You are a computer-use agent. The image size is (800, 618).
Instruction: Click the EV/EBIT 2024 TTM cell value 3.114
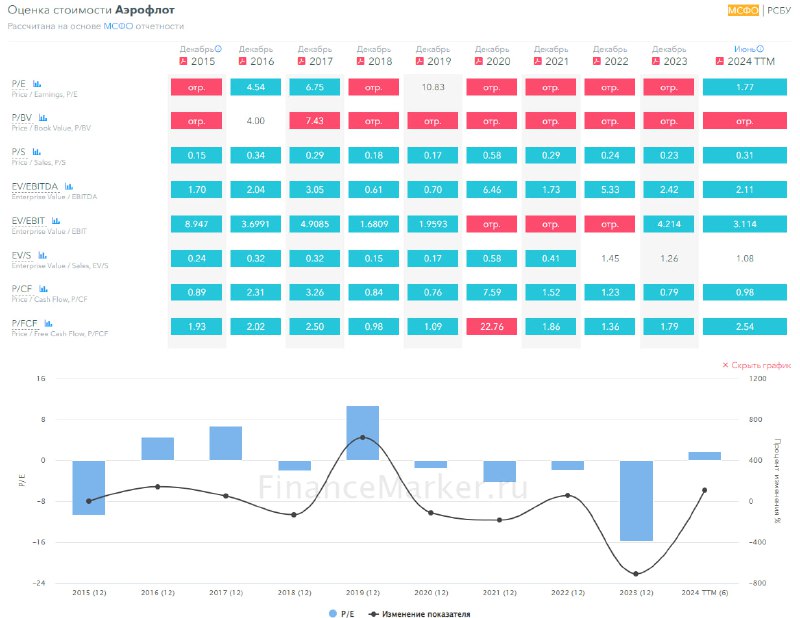point(745,224)
